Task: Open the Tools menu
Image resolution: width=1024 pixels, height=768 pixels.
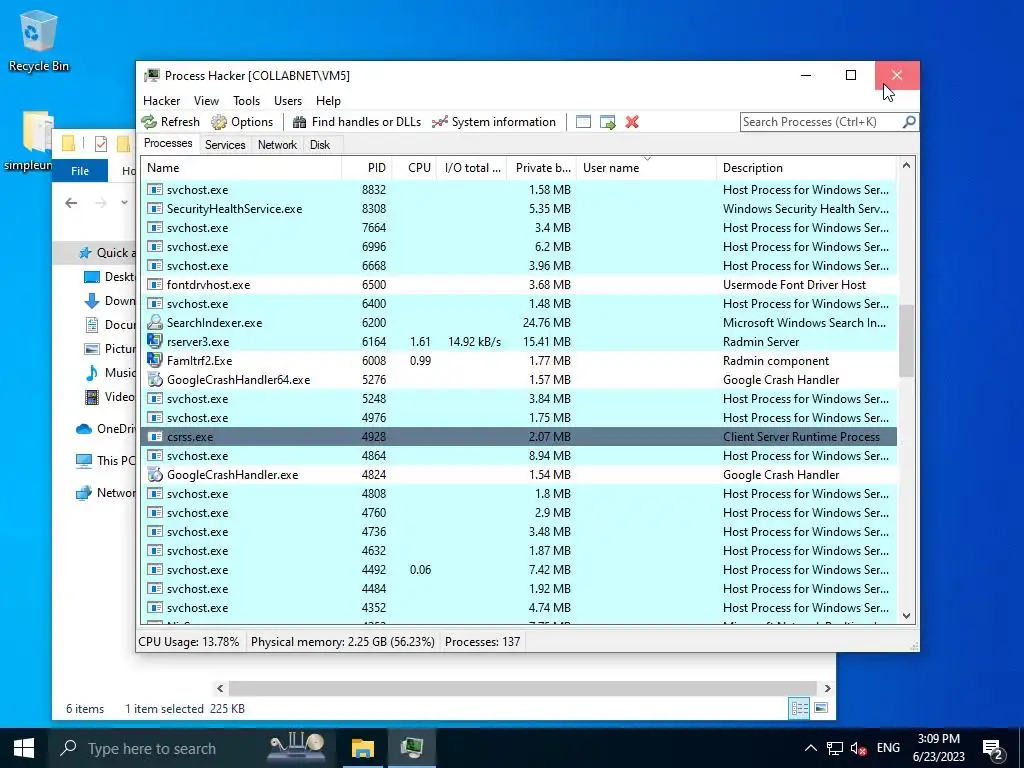Action: (x=246, y=101)
